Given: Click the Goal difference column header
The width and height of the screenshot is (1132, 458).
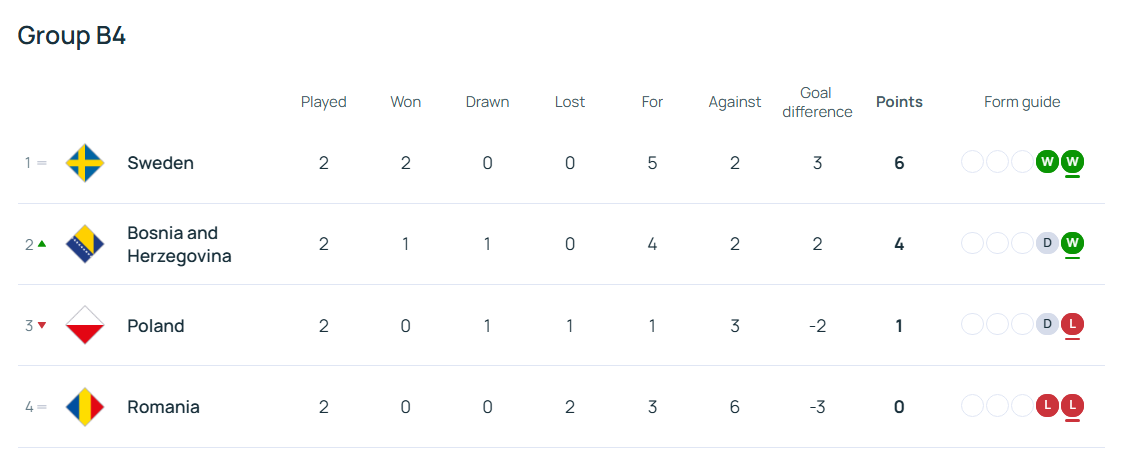Looking at the screenshot, I should click(x=817, y=102).
